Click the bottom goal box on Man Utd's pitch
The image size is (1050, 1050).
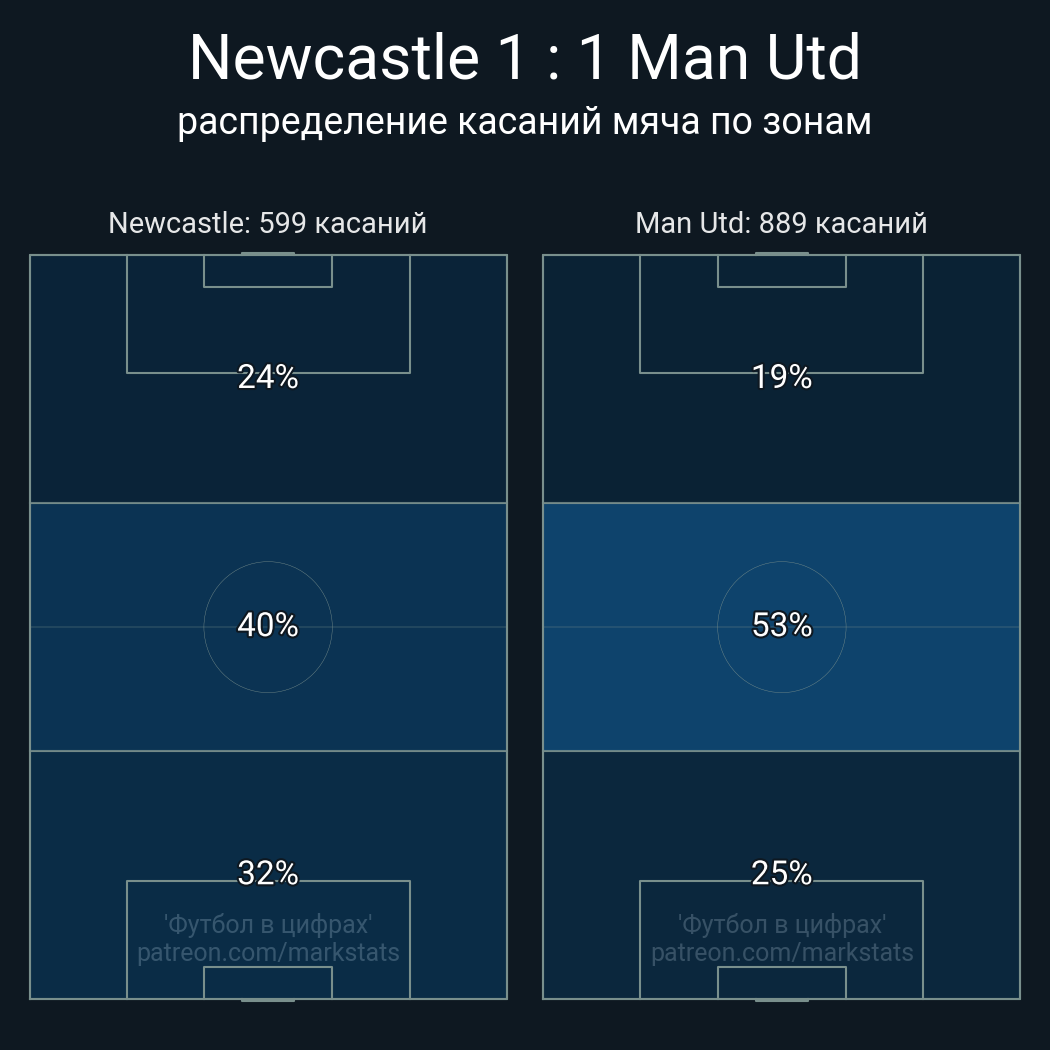click(781, 983)
